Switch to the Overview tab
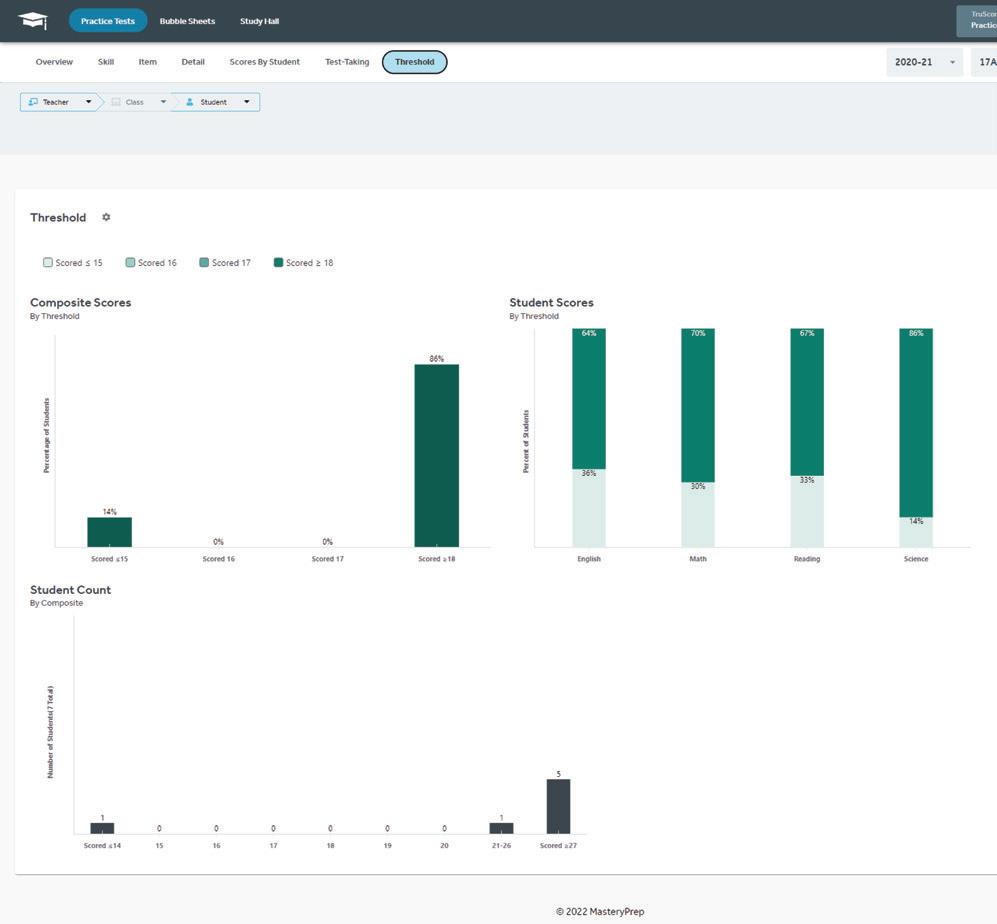Image resolution: width=997 pixels, height=924 pixels. point(54,62)
